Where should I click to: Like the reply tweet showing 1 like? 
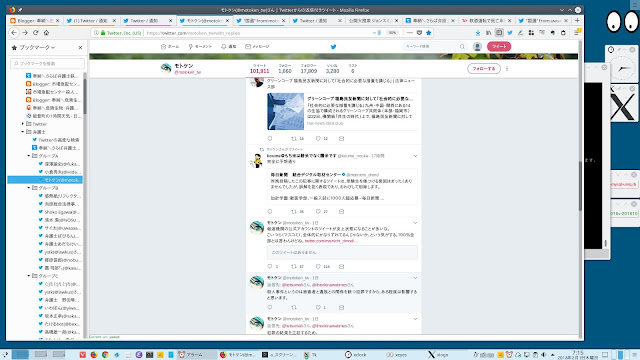click(318, 307)
